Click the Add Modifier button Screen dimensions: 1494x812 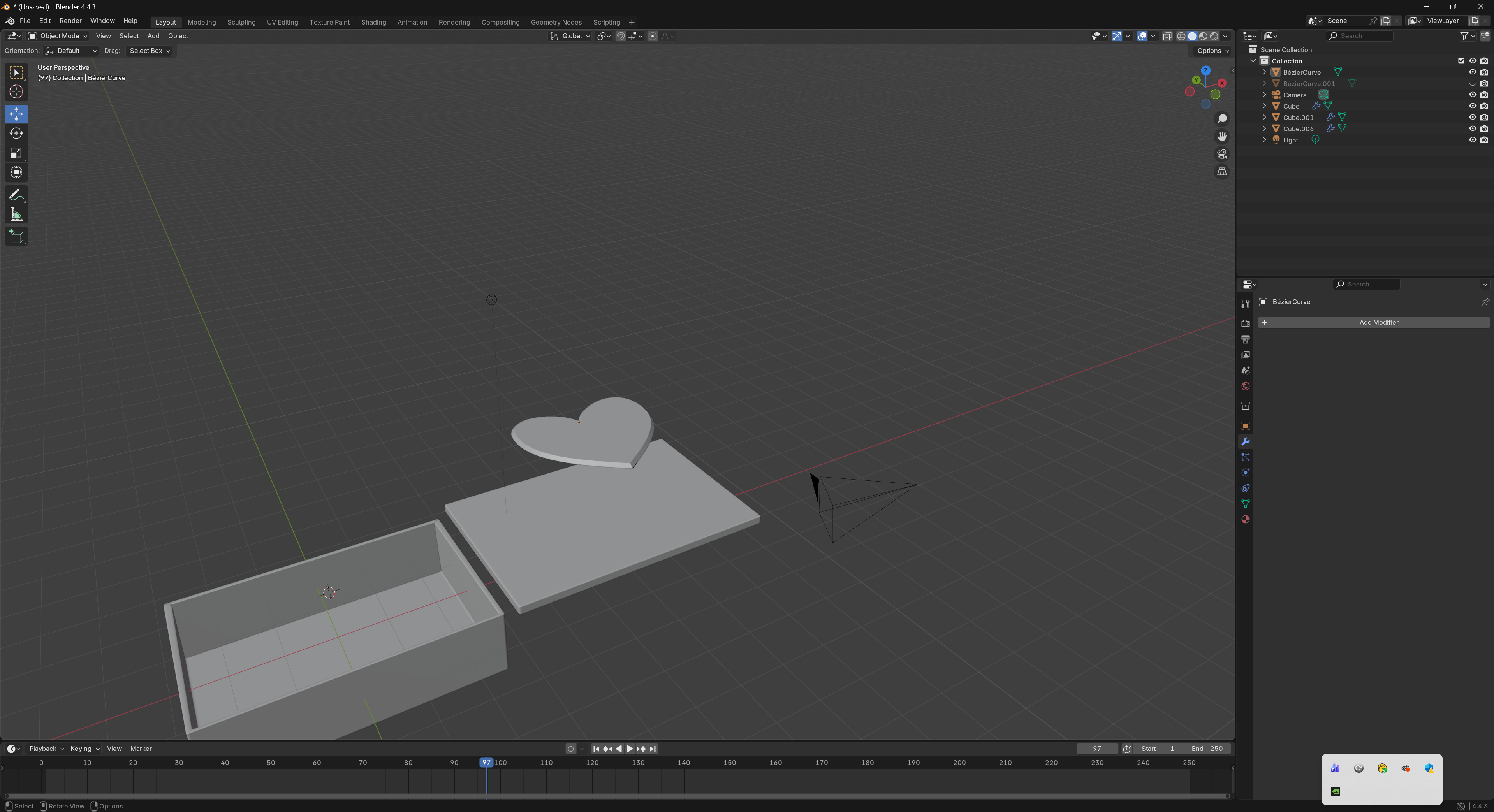pyautogui.click(x=1373, y=322)
